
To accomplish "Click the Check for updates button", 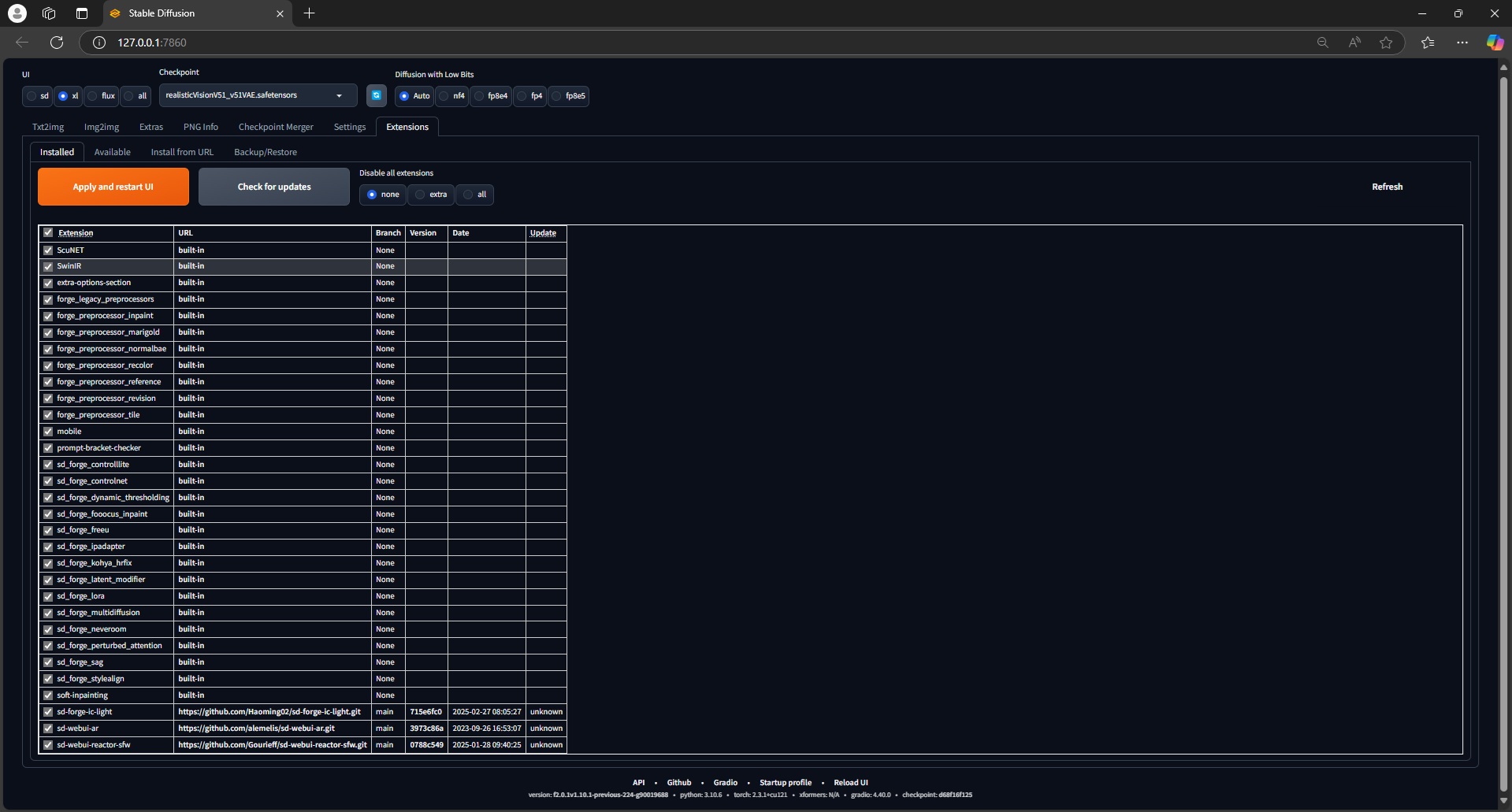I will coord(273,187).
